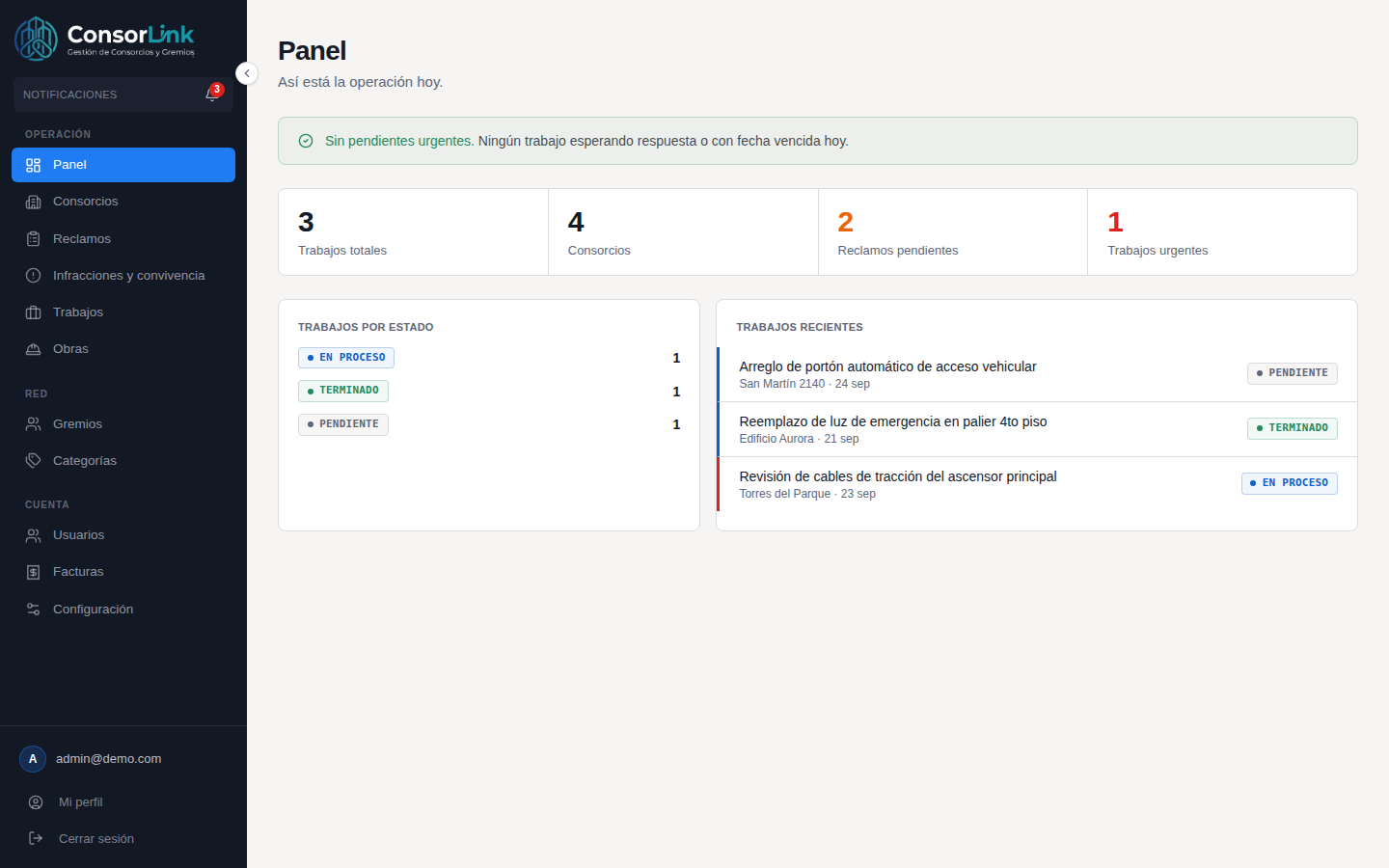This screenshot has width=1389, height=868.
Task: Click the Gremios people icon
Action: point(34,424)
